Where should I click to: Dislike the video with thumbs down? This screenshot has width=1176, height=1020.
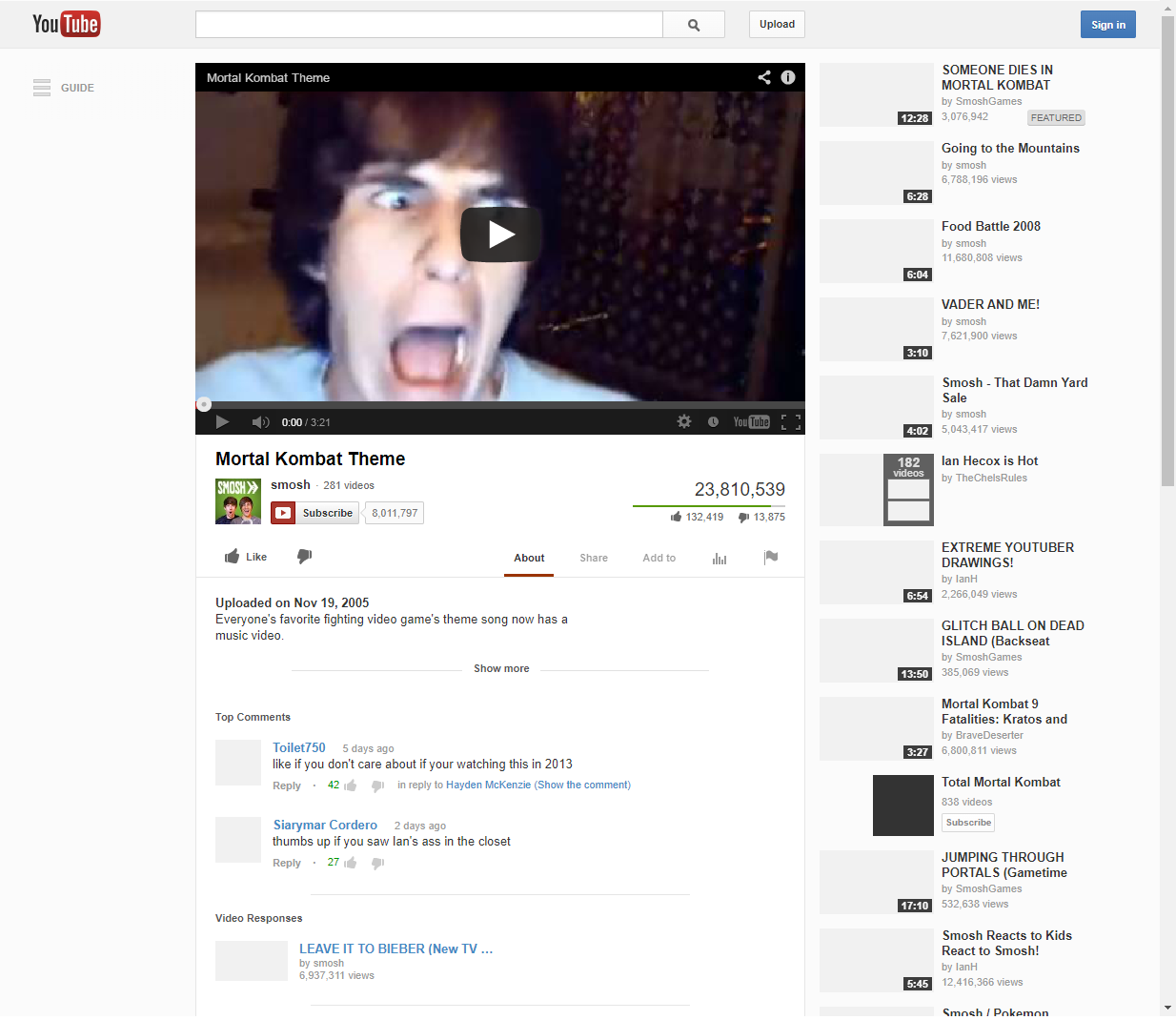304,557
